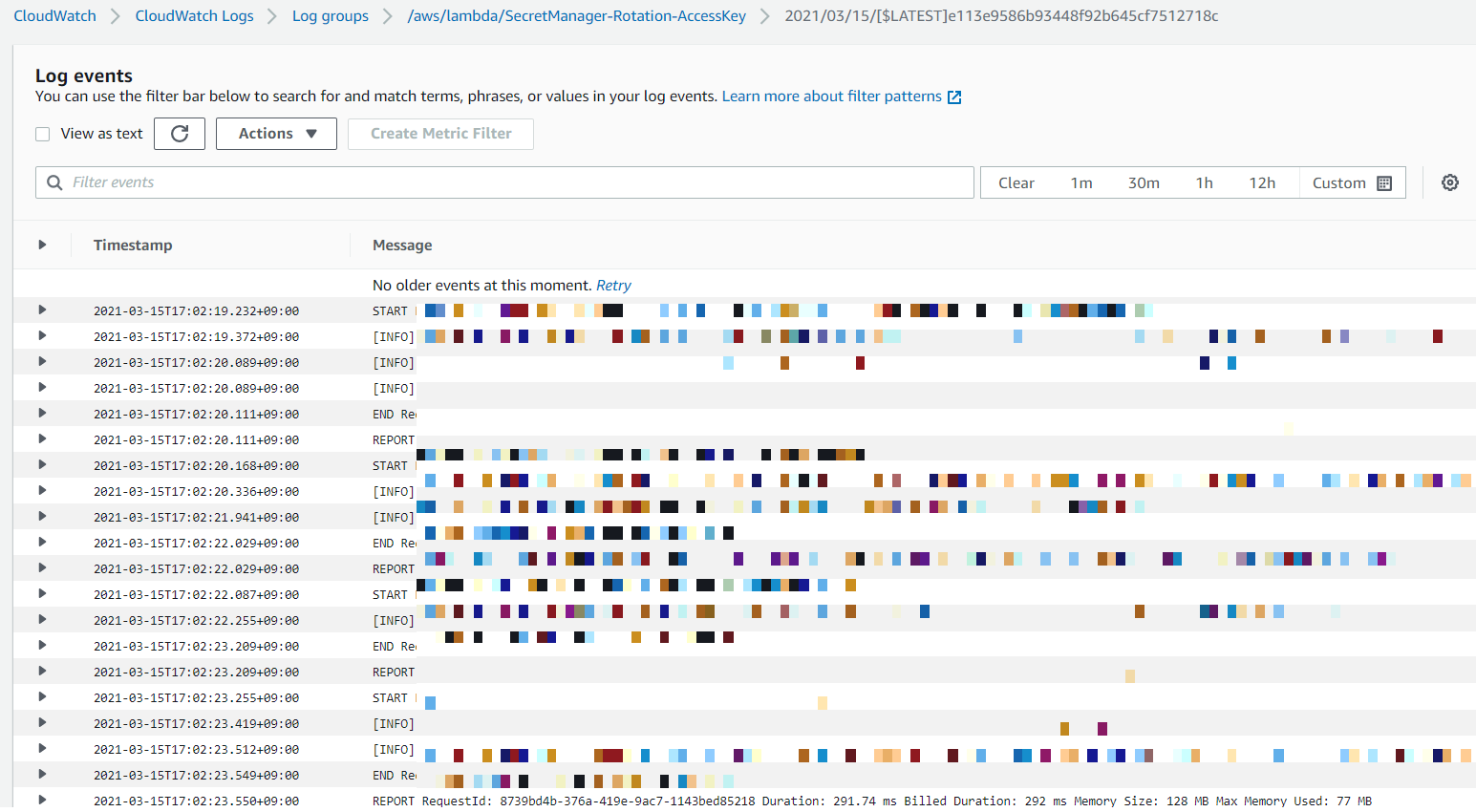Select the 12h time range
The width and height of the screenshot is (1476, 812).
pyautogui.click(x=1262, y=183)
